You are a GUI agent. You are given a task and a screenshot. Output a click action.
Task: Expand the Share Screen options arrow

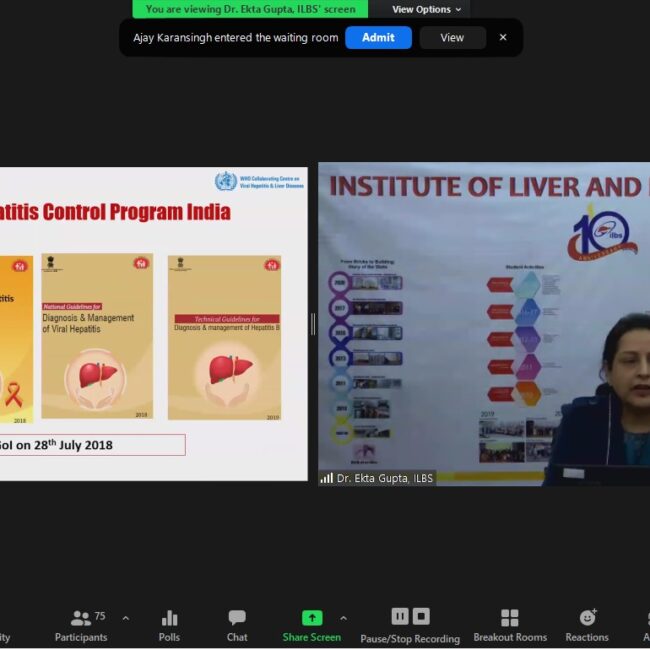tap(343, 618)
